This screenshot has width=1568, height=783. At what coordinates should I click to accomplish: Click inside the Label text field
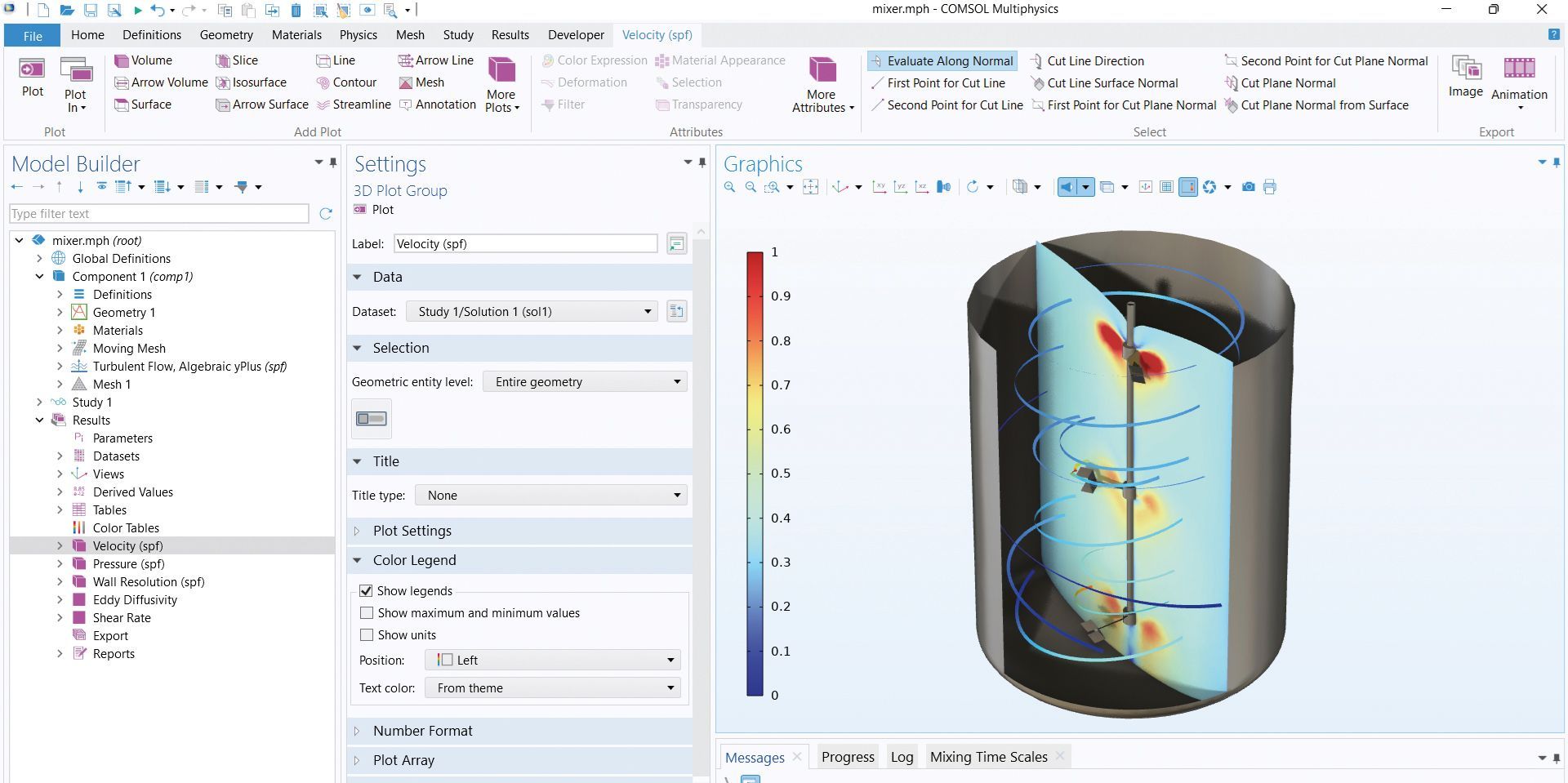pyautogui.click(x=525, y=243)
